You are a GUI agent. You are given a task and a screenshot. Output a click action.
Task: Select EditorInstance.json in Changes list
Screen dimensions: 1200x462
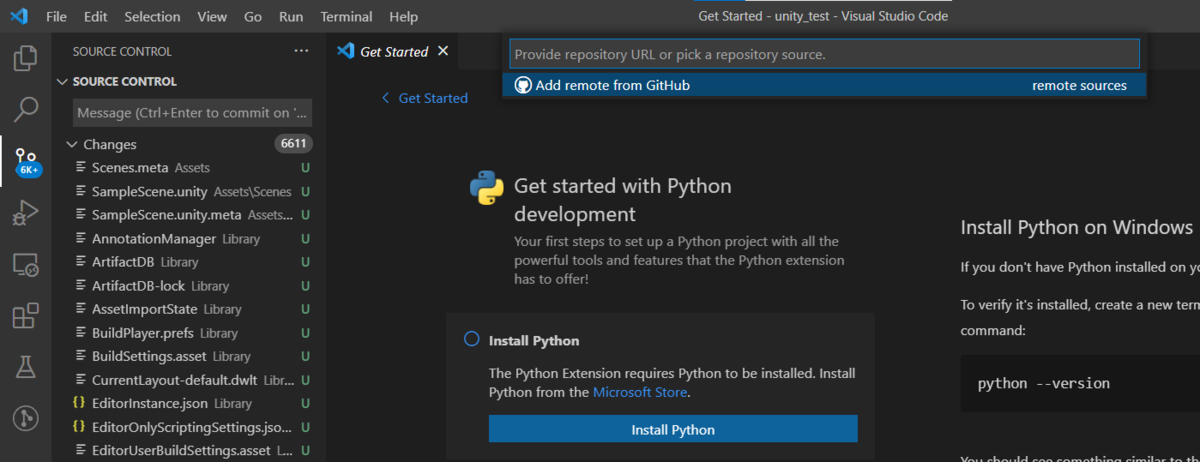pos(190,403)
